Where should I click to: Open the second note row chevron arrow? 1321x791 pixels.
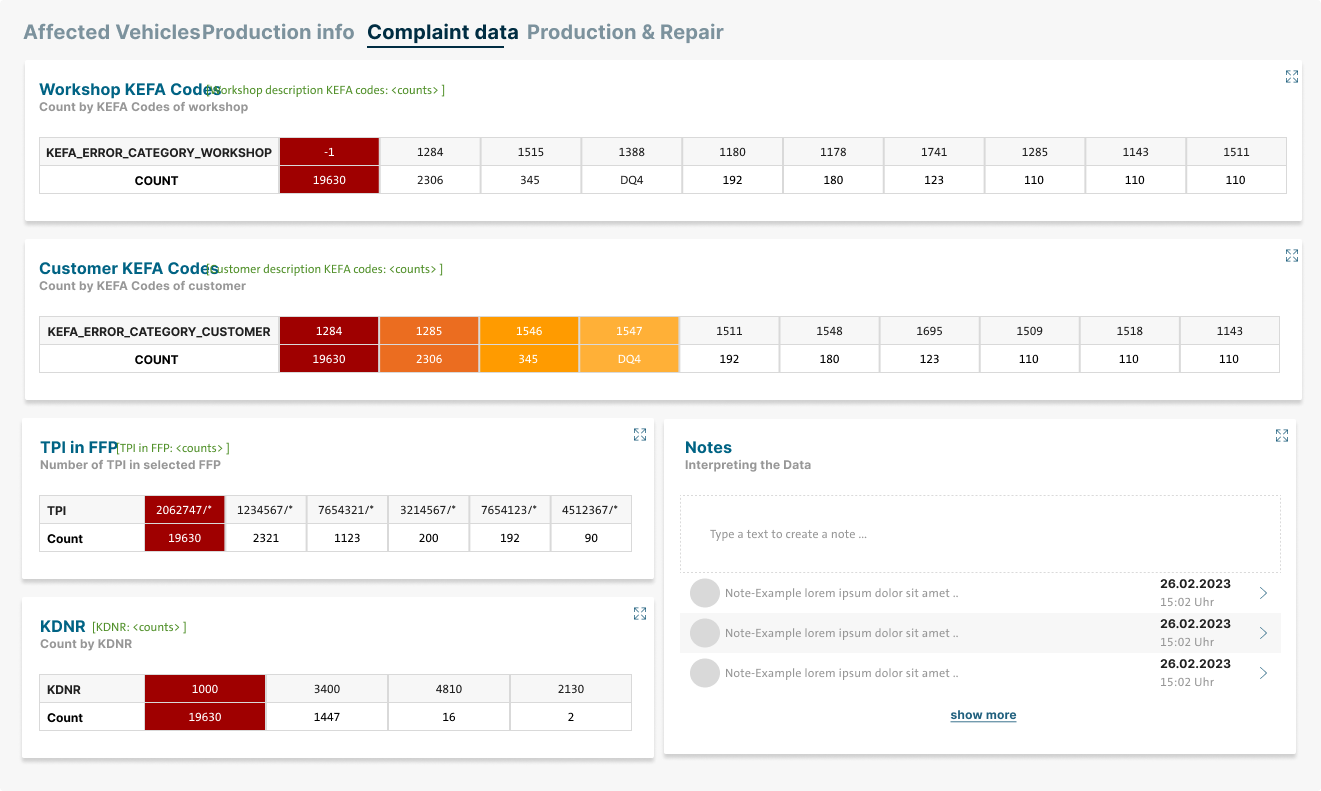click(1263, 633)
